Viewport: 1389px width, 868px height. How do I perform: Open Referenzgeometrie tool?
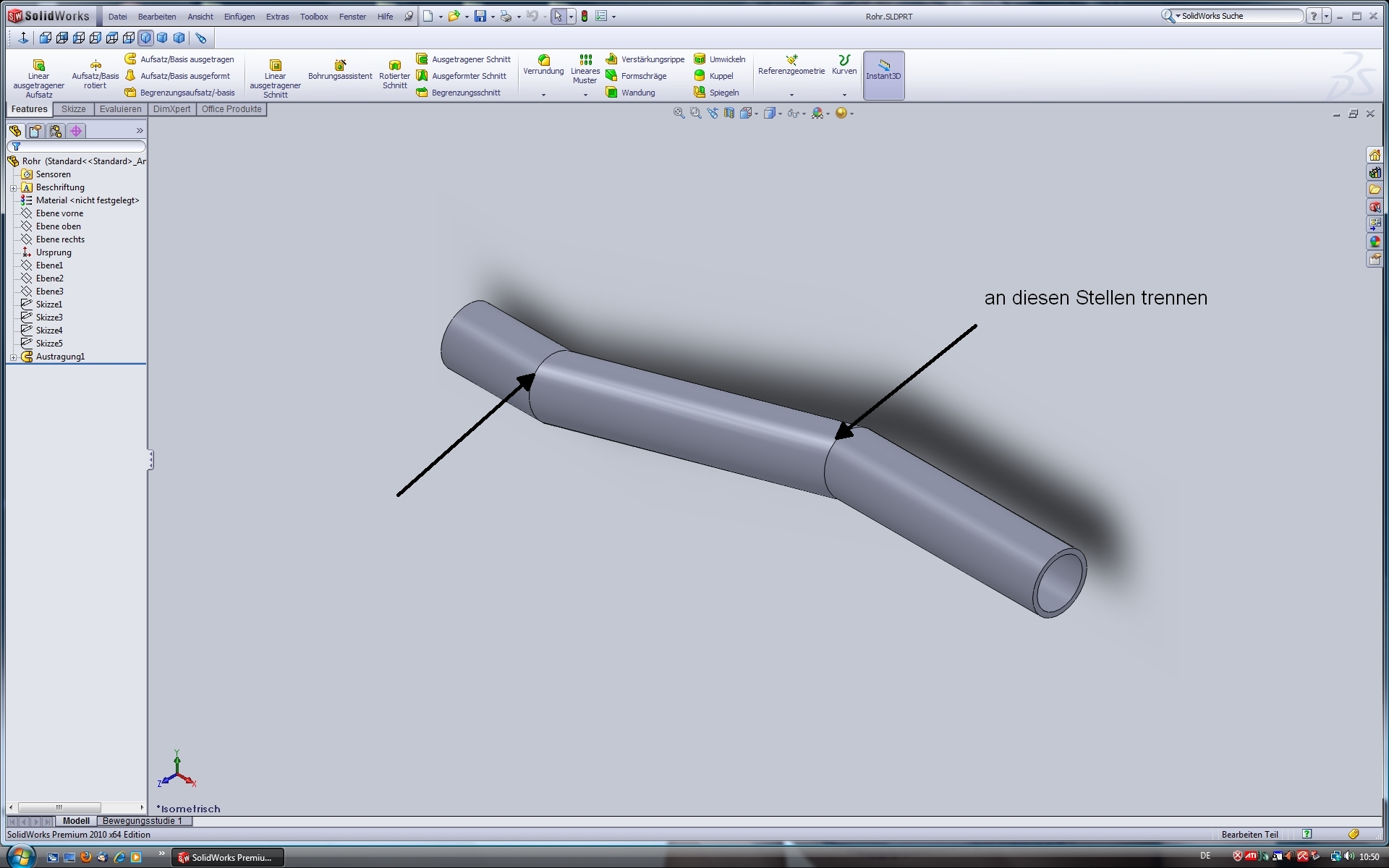791,65
